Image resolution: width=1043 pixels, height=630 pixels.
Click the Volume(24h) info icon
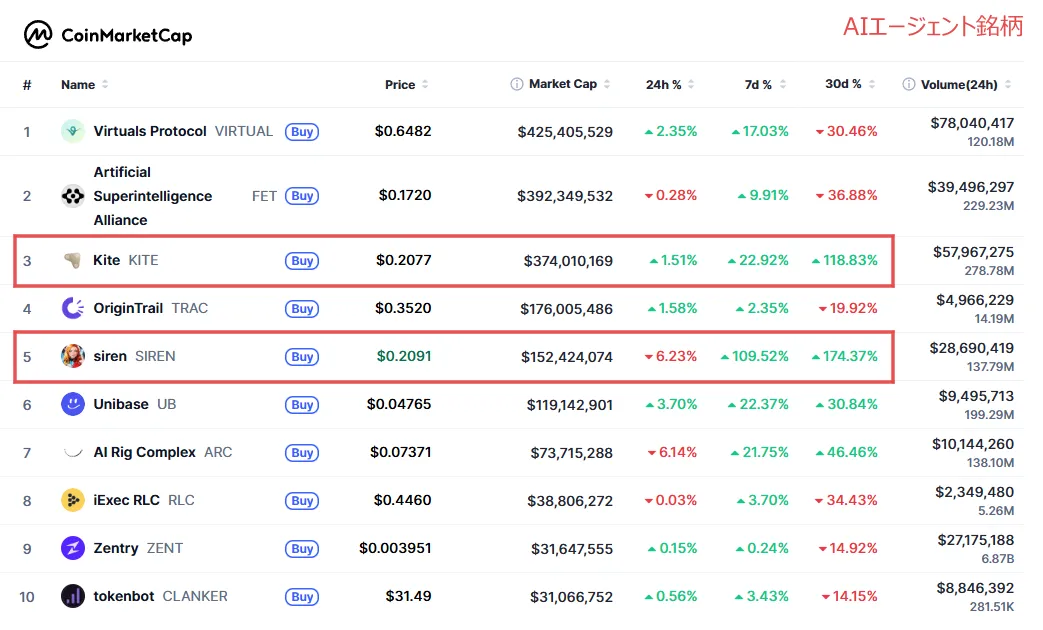909,84
